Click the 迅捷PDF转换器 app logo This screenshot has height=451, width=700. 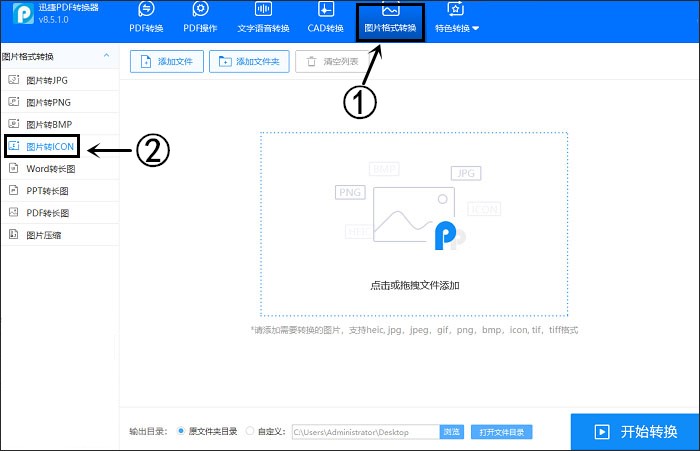[x=23, y=13]
